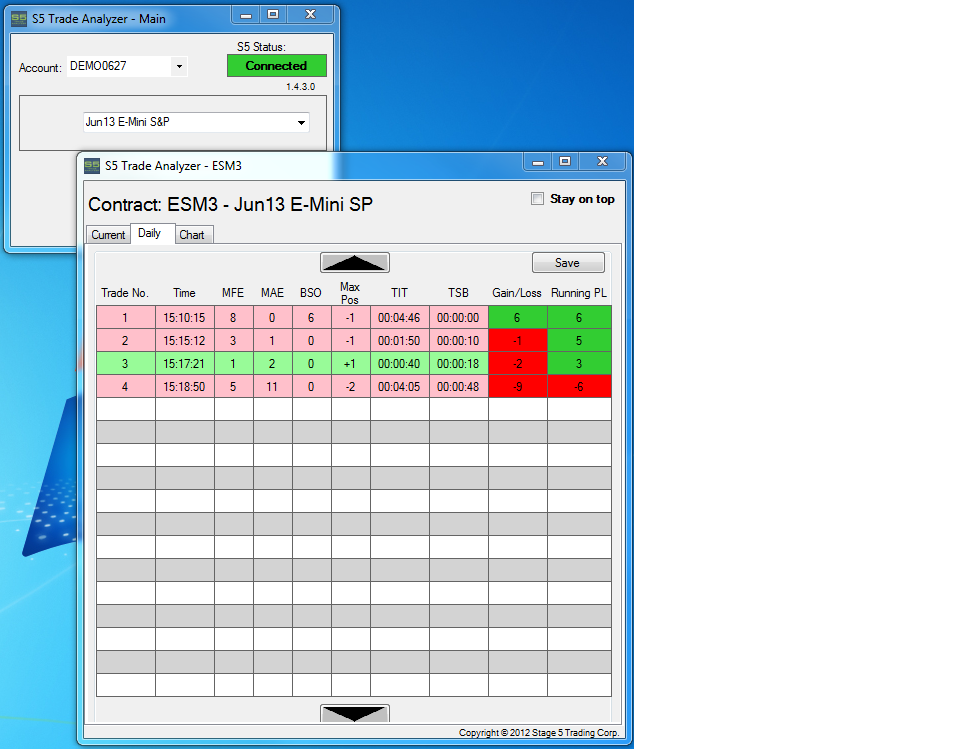This screenshot has width=960, height=749.
Task: Click the green Connected status indicator
Action: click(277, 66)
